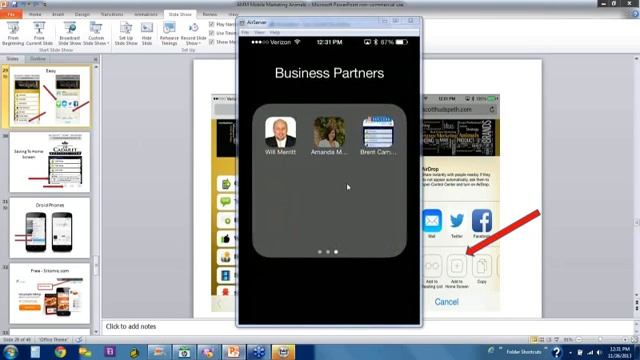Adjust the zoom slider handle
640x360 pixels.
[600, 340]
